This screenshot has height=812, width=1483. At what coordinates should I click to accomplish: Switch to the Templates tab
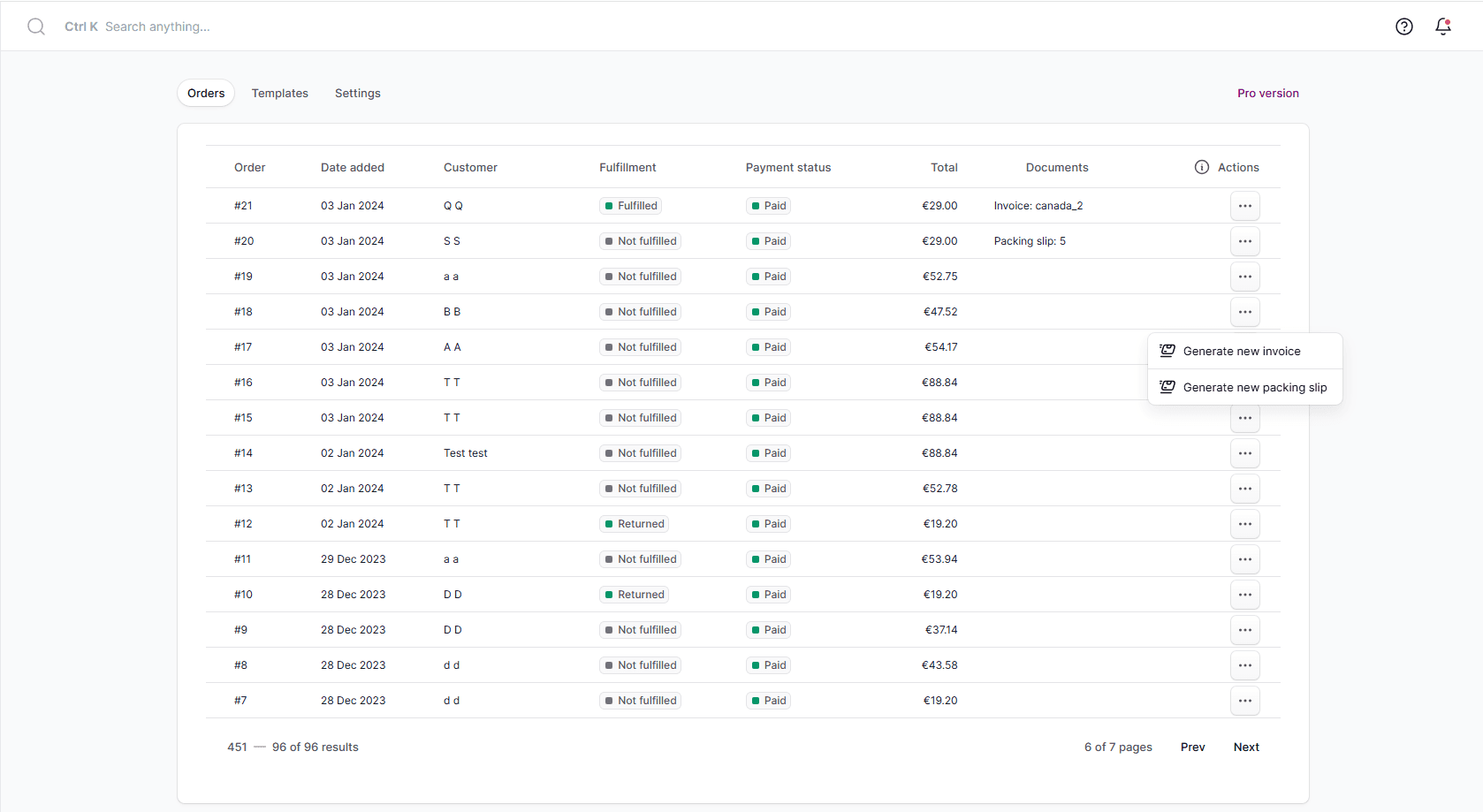[x=279, y=93]
